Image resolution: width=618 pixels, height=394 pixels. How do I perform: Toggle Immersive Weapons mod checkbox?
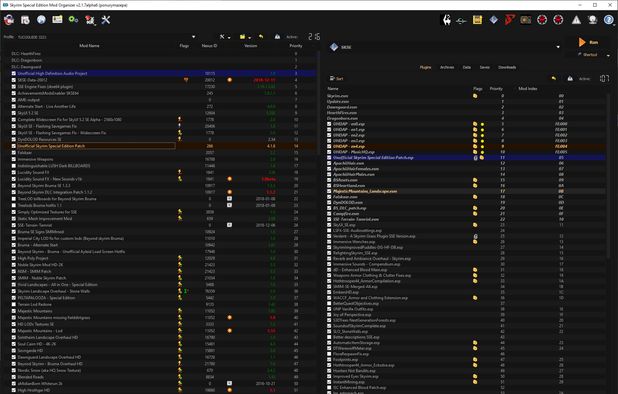coord(14,159)
